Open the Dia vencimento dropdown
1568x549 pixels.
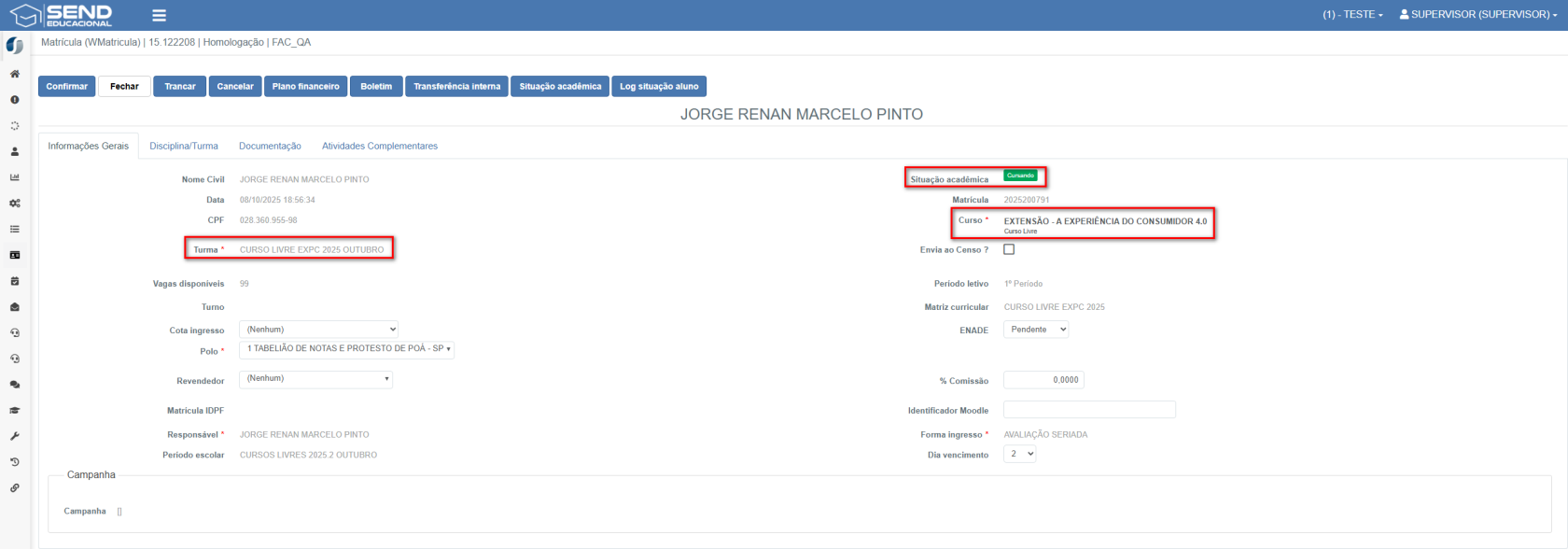1019,454
